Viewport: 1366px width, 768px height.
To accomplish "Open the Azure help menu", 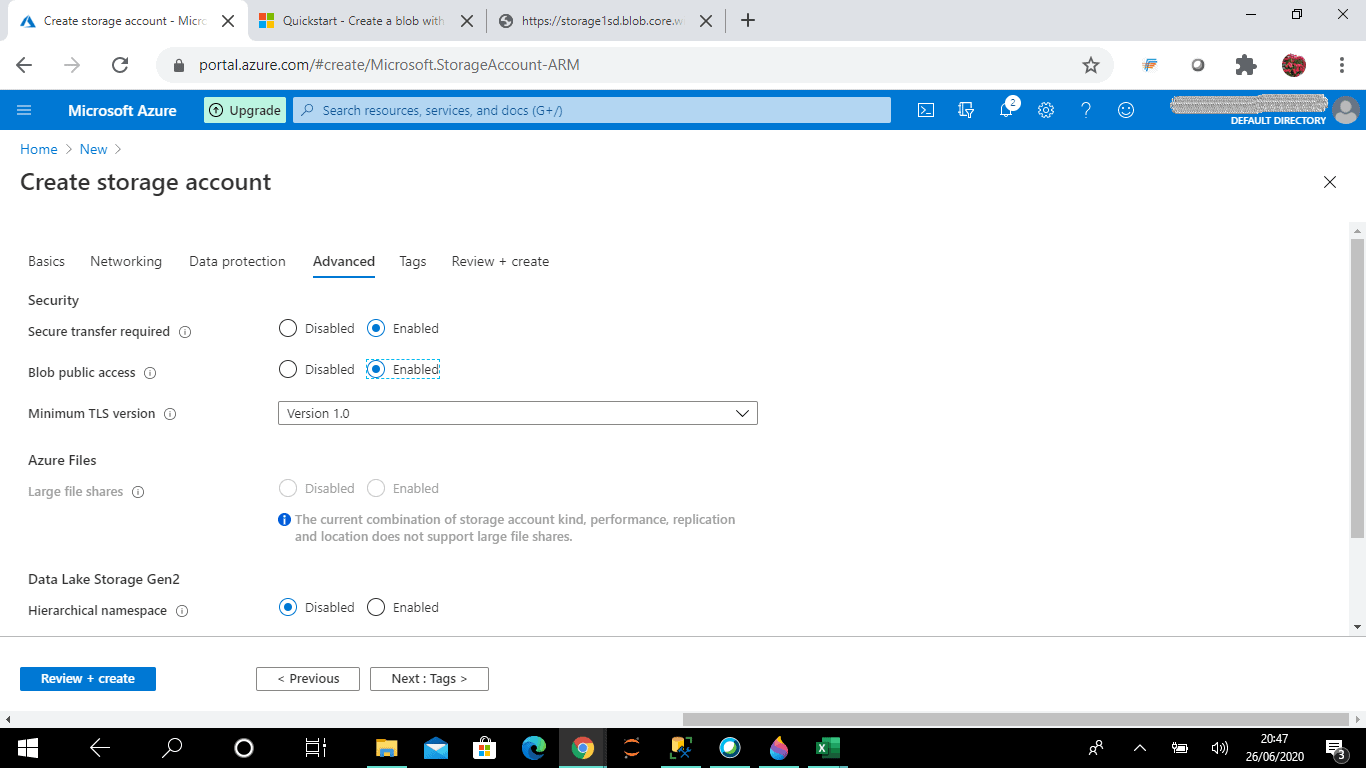I will click(1086, 110).
